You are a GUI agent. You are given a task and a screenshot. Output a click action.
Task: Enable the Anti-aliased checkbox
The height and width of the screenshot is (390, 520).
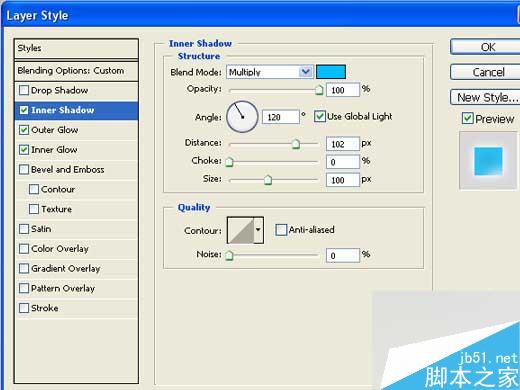coord(281,230)
